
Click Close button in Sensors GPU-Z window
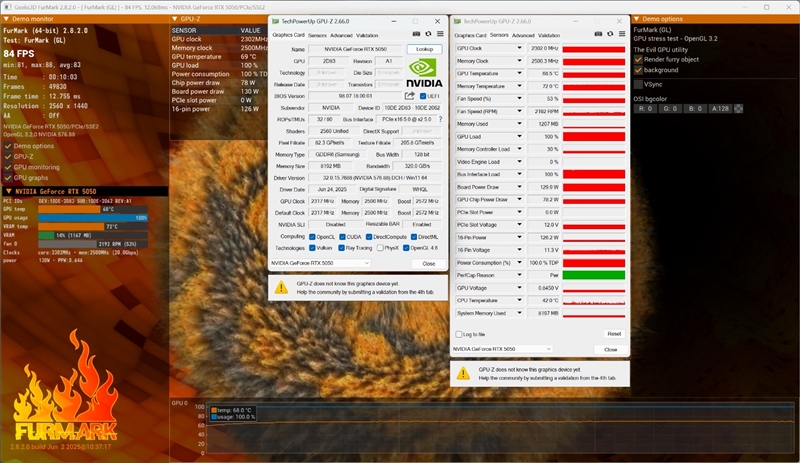pos(610,349)
